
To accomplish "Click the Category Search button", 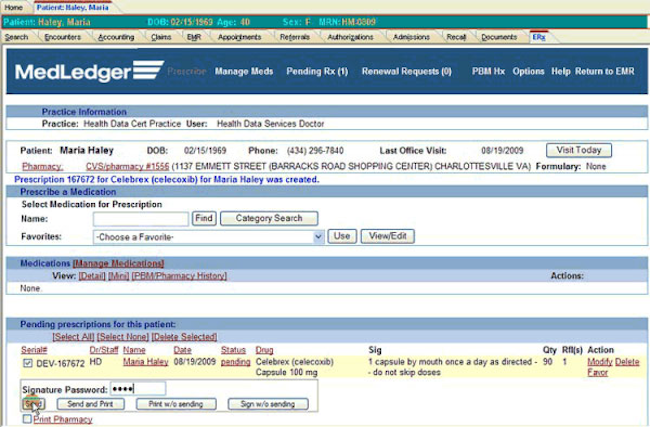I will 268,218.
